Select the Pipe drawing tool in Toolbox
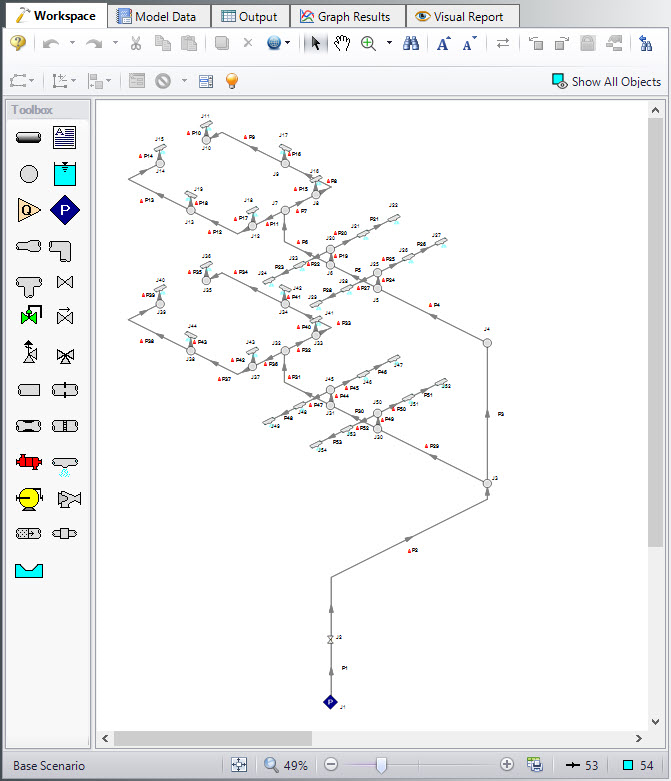 29,137
